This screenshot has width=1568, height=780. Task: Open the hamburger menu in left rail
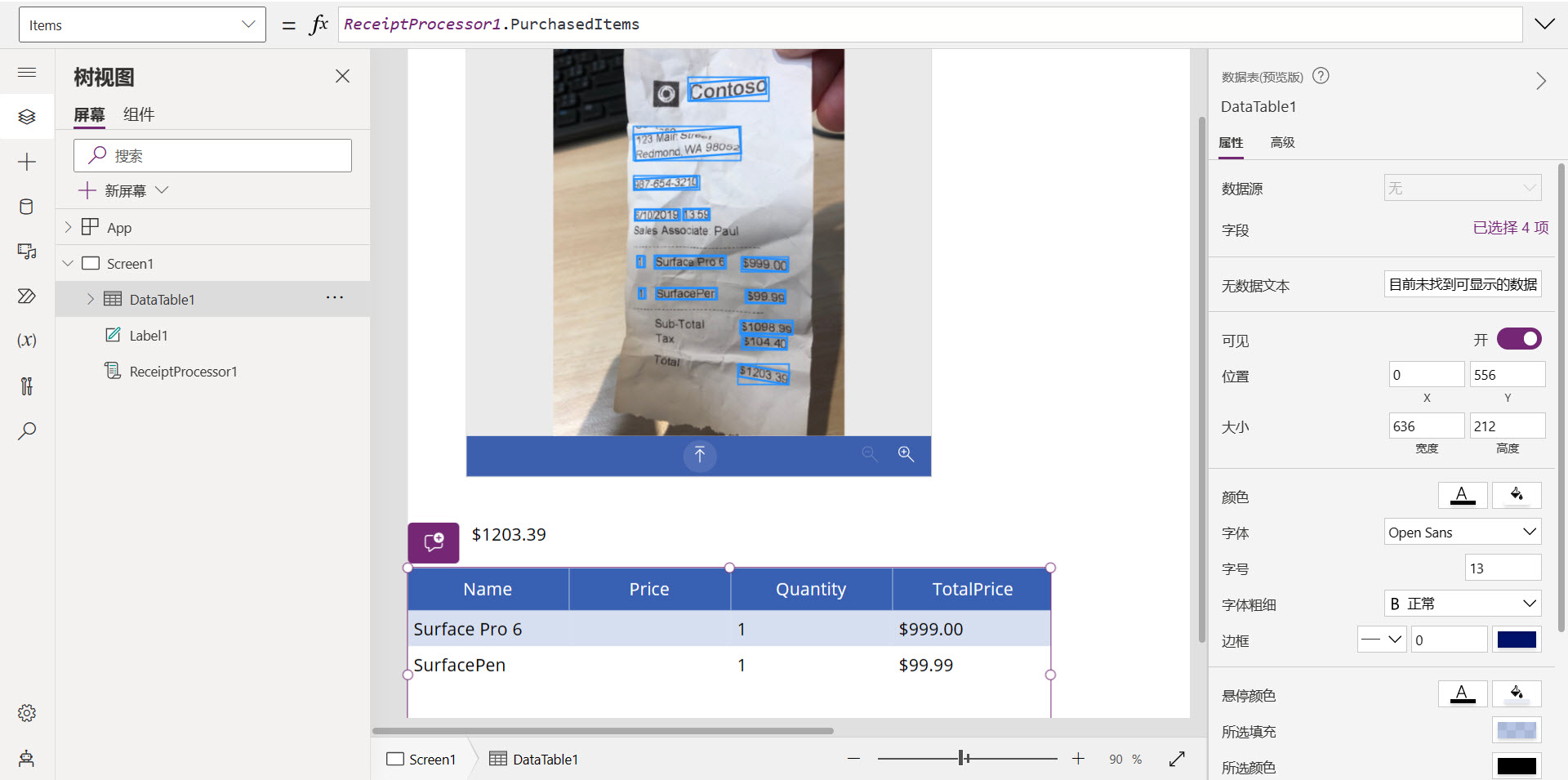tap(27, 73)
